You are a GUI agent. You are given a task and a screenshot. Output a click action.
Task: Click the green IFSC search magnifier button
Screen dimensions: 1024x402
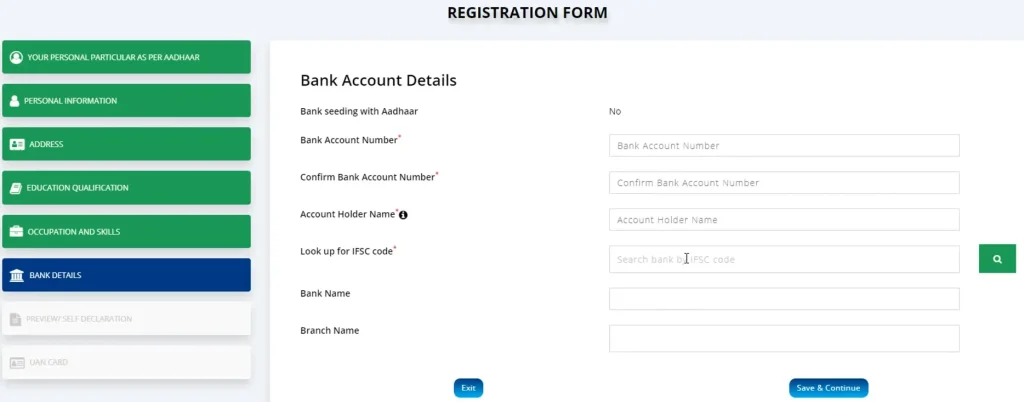click(997, 259)
